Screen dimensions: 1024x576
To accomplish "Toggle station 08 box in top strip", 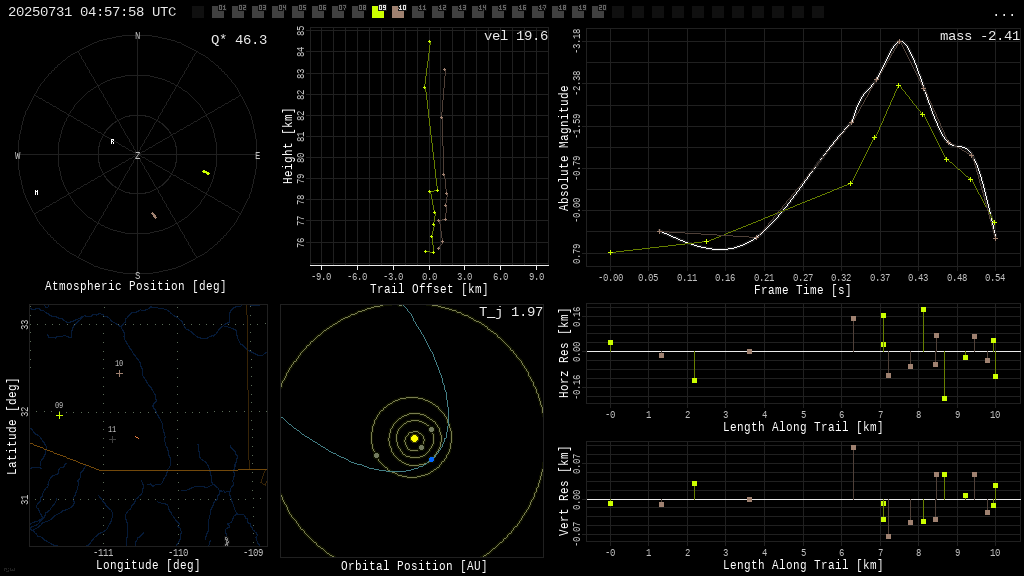I will pos(357,12).
